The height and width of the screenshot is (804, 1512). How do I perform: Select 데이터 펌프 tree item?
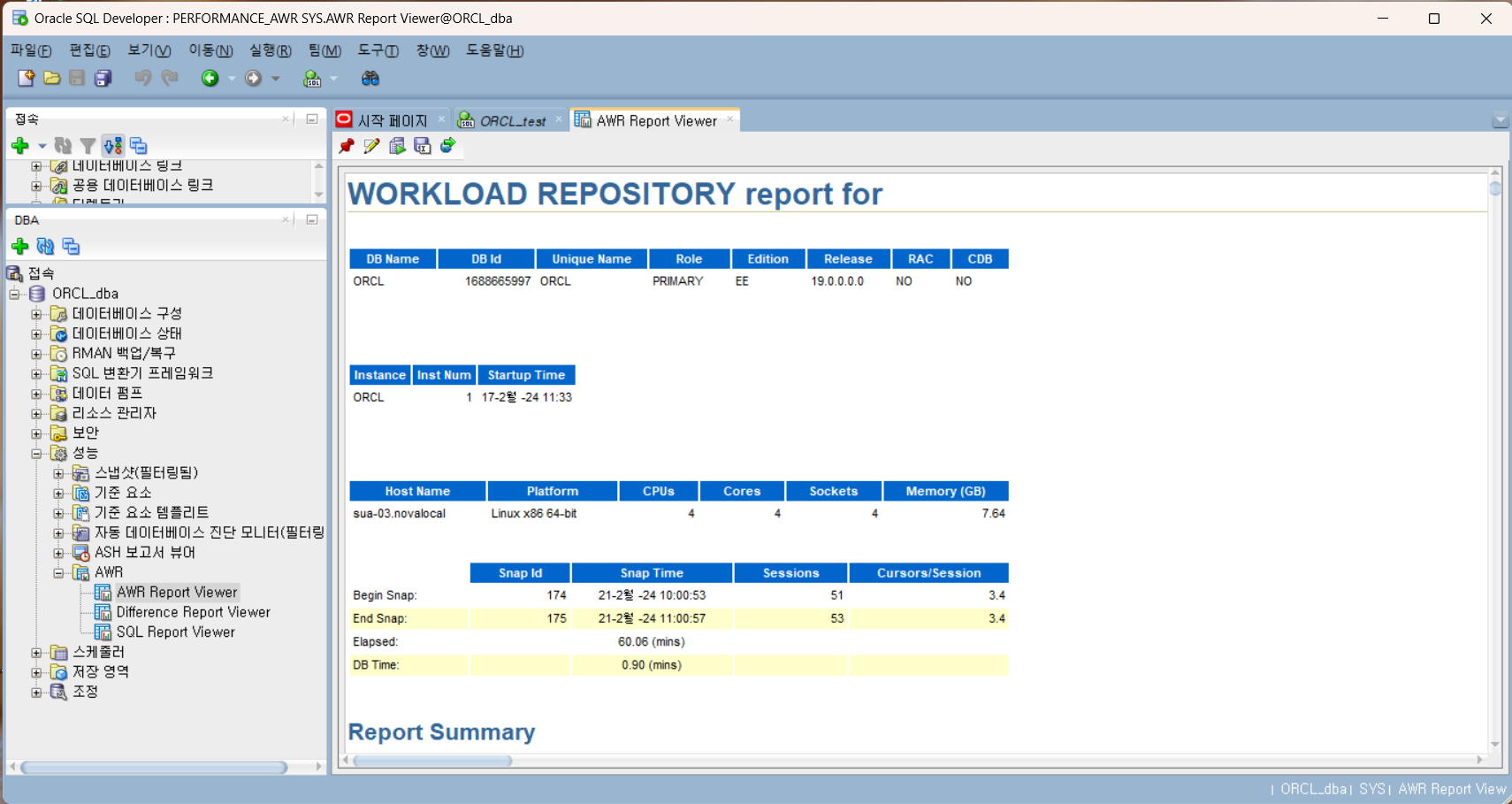click(107, 394)
